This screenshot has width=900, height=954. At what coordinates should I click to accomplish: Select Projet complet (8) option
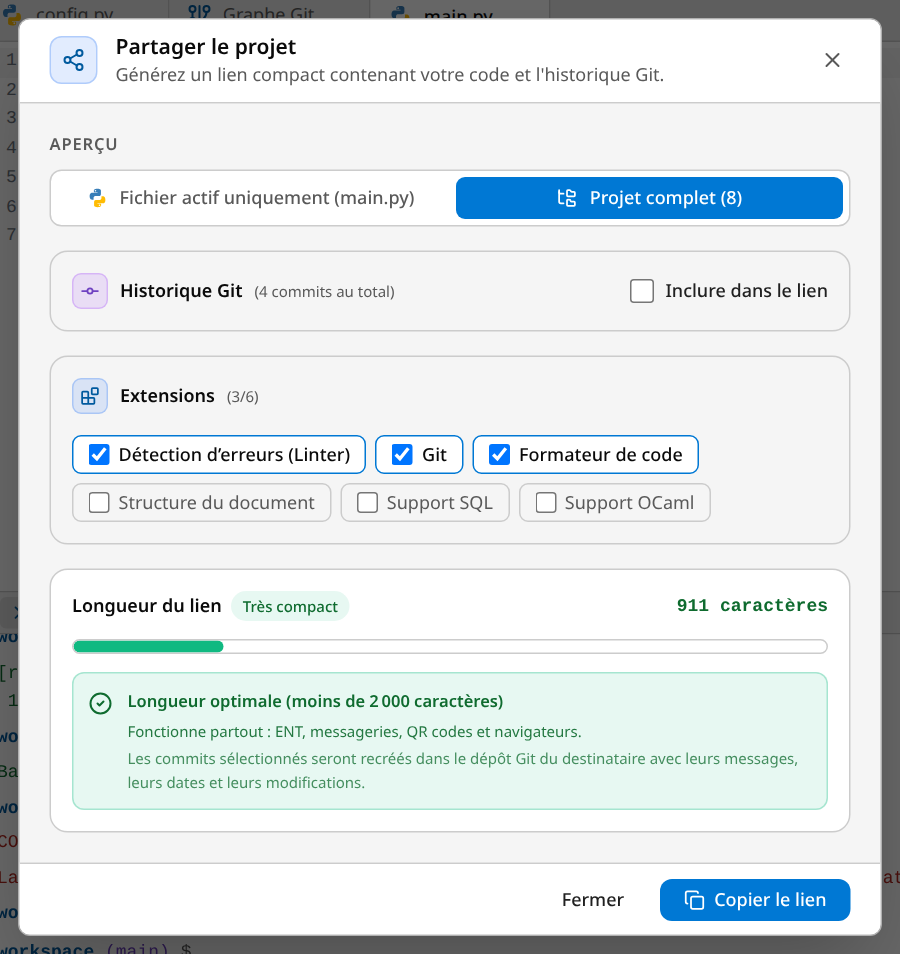(649, 198)
